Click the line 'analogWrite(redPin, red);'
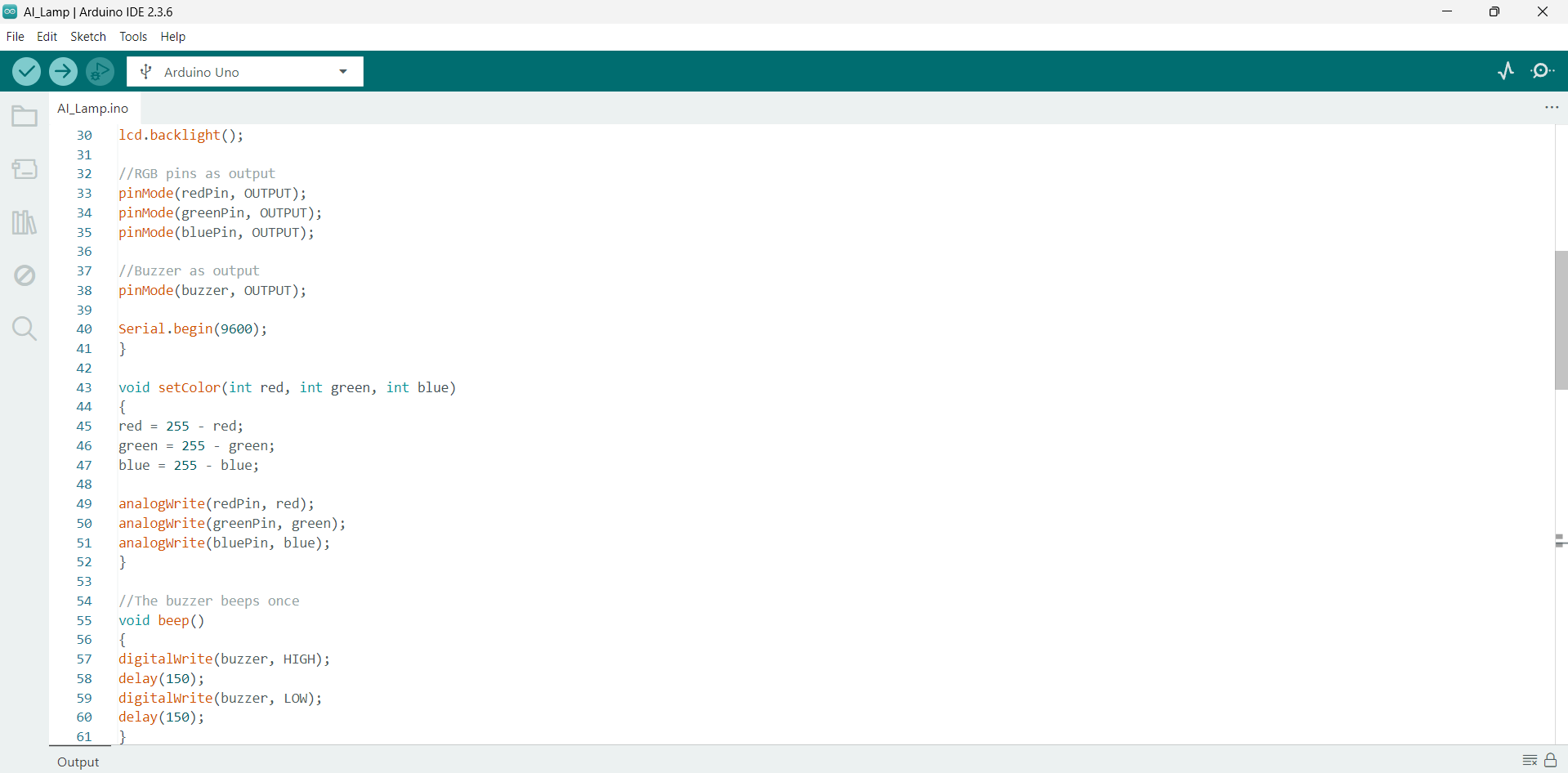 [217, 503]
